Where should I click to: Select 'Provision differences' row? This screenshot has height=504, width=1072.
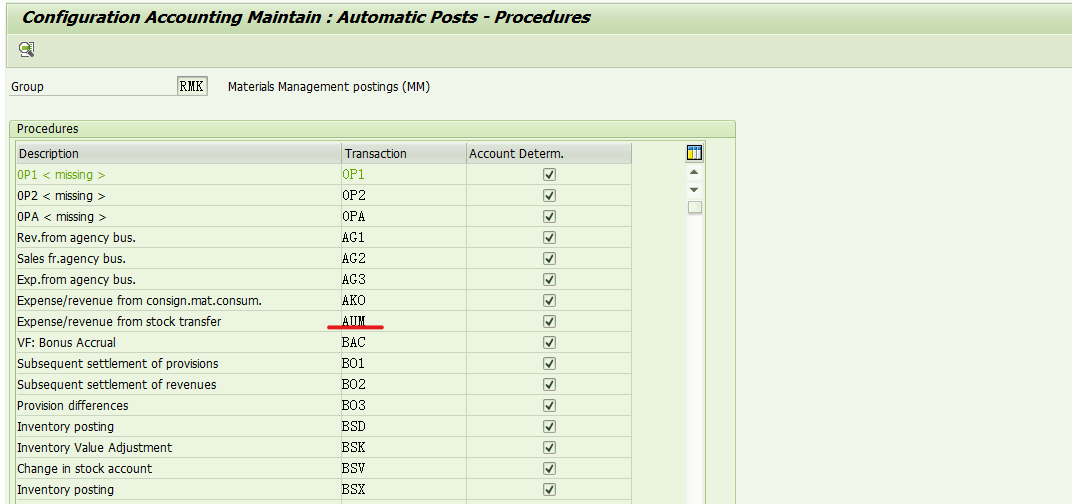[x=178, y=406]
